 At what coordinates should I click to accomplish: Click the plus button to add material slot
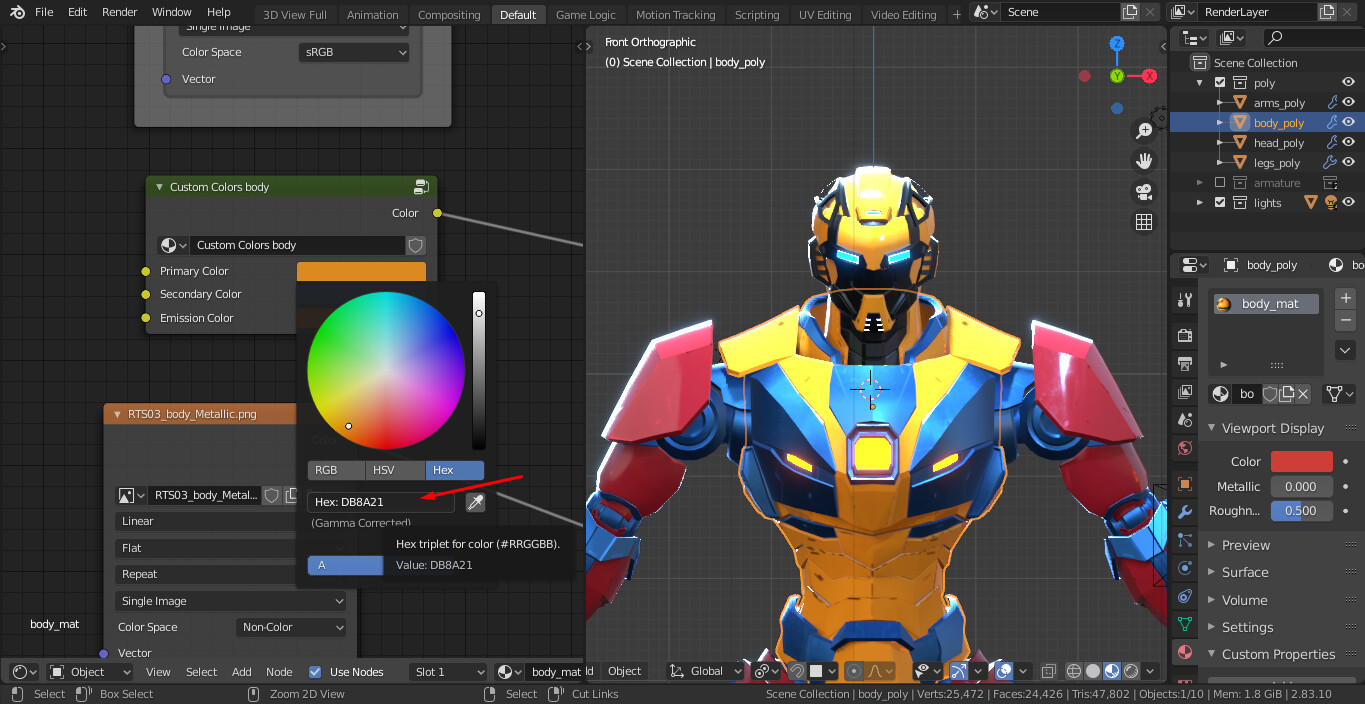click(1345, 297)
